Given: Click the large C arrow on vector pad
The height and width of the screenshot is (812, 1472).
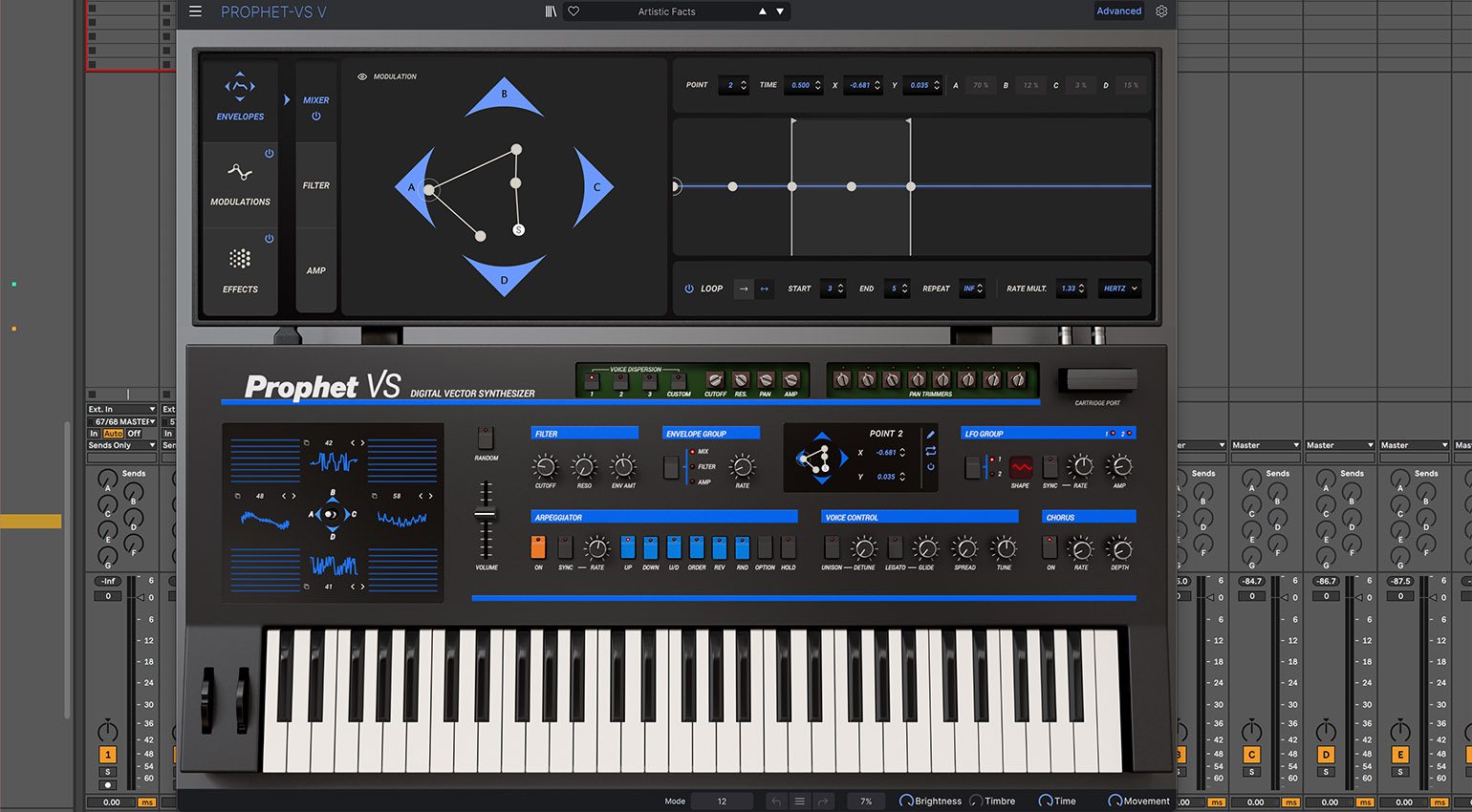Looking at the screenshot, I should (593, 187).
